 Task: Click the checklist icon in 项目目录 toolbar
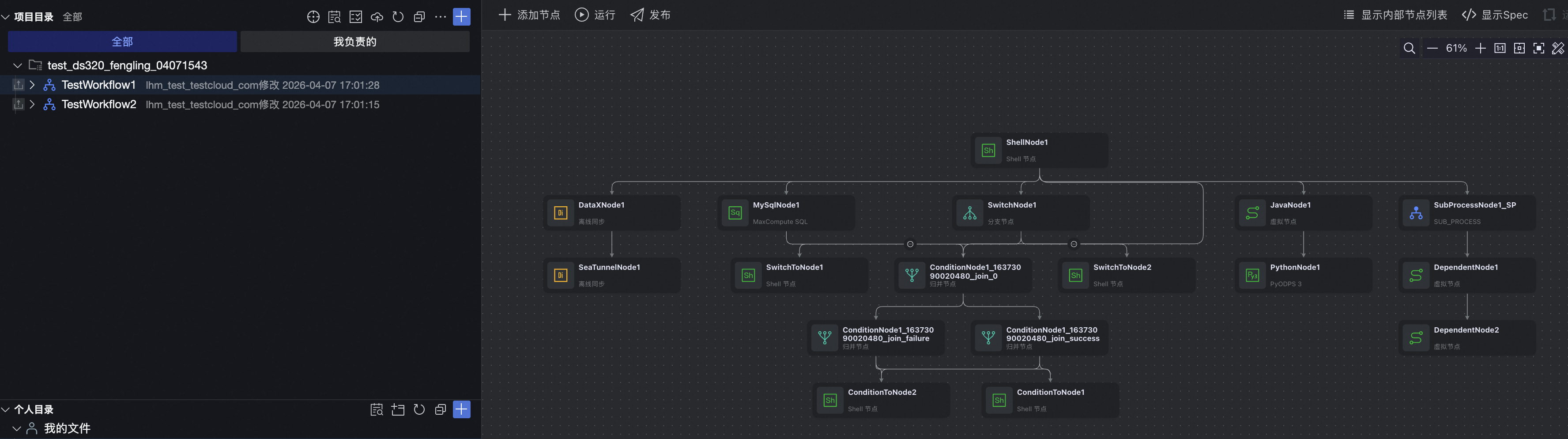point(355,17)
